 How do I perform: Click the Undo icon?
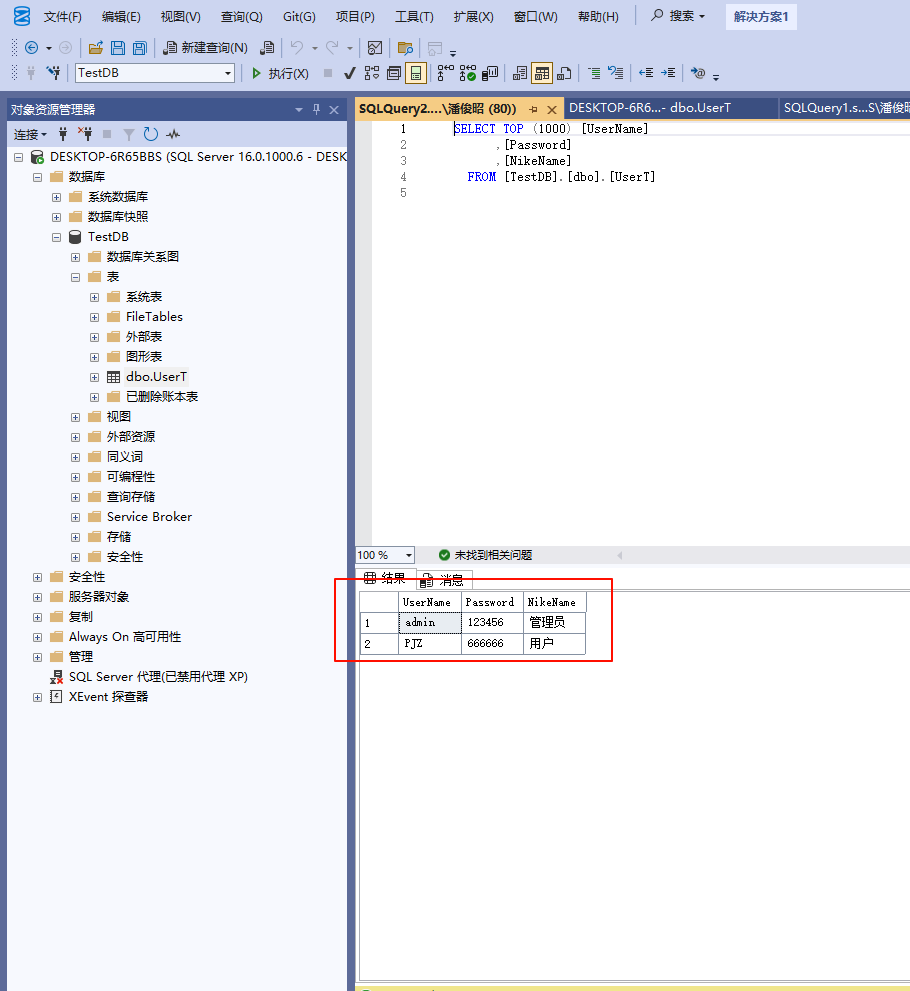296,47
